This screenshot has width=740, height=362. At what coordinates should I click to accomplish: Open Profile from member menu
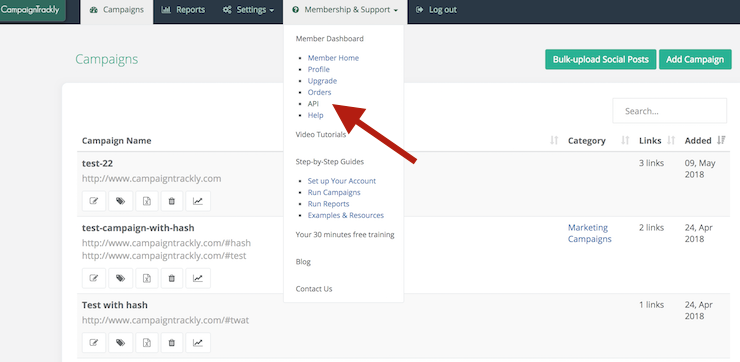(x=319, y=69)
